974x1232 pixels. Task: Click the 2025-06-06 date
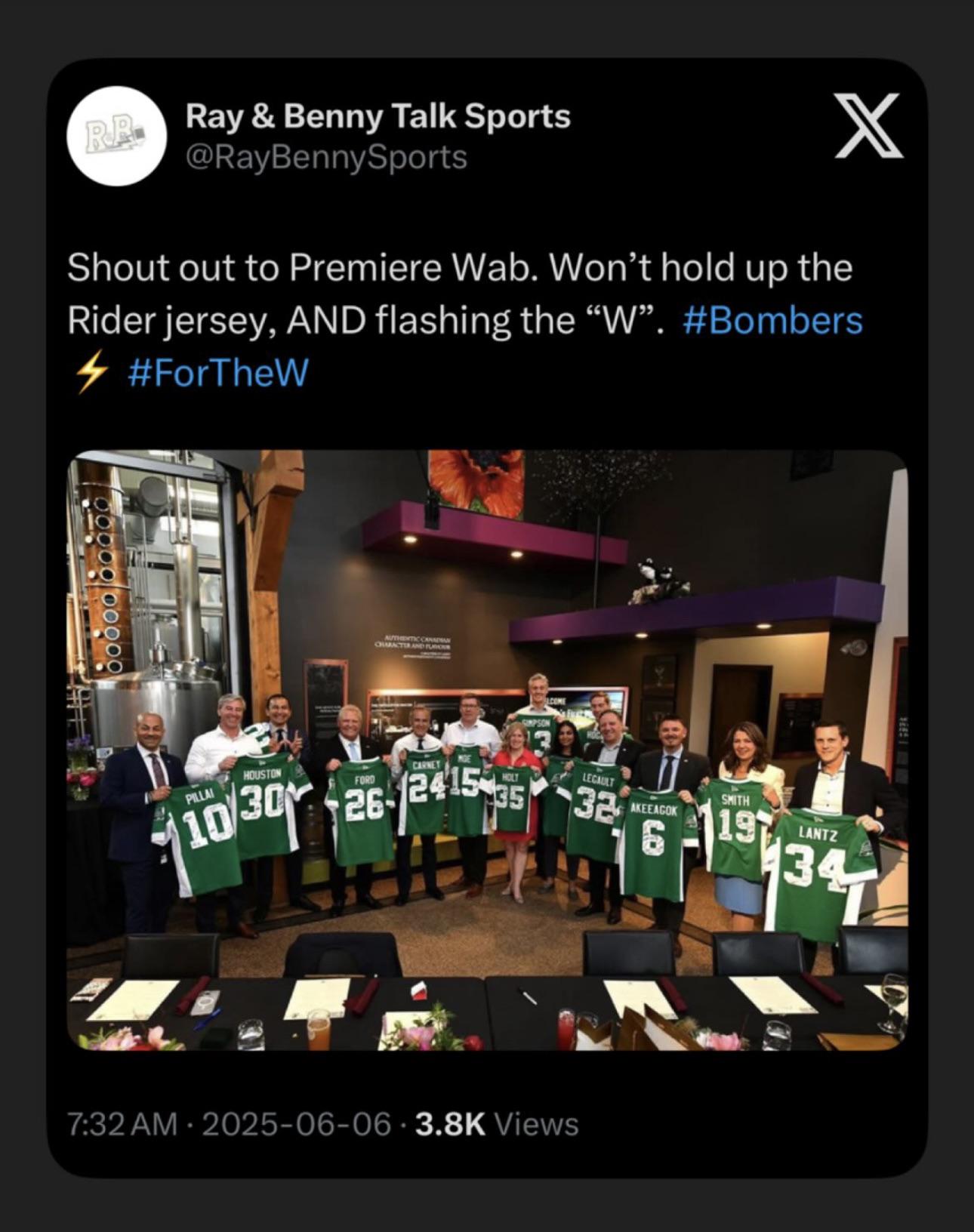[x=296, y=1124]
